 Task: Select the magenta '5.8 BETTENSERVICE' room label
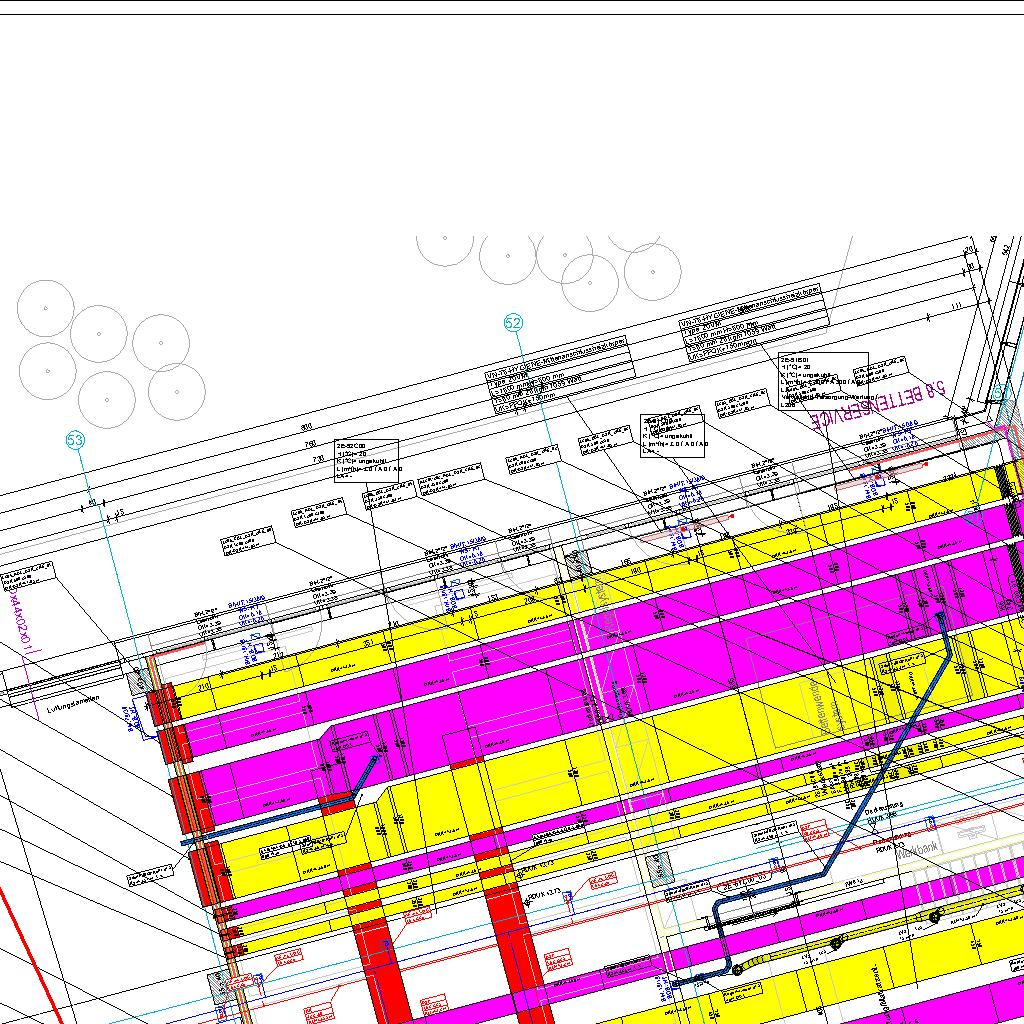[x=872, y=402]
